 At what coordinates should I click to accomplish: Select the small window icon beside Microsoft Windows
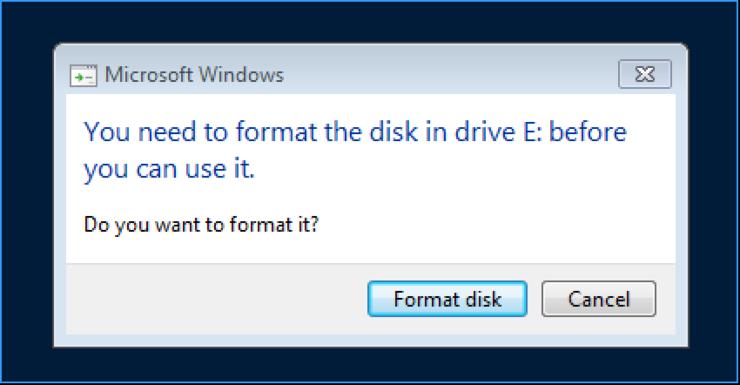[84, 75]
